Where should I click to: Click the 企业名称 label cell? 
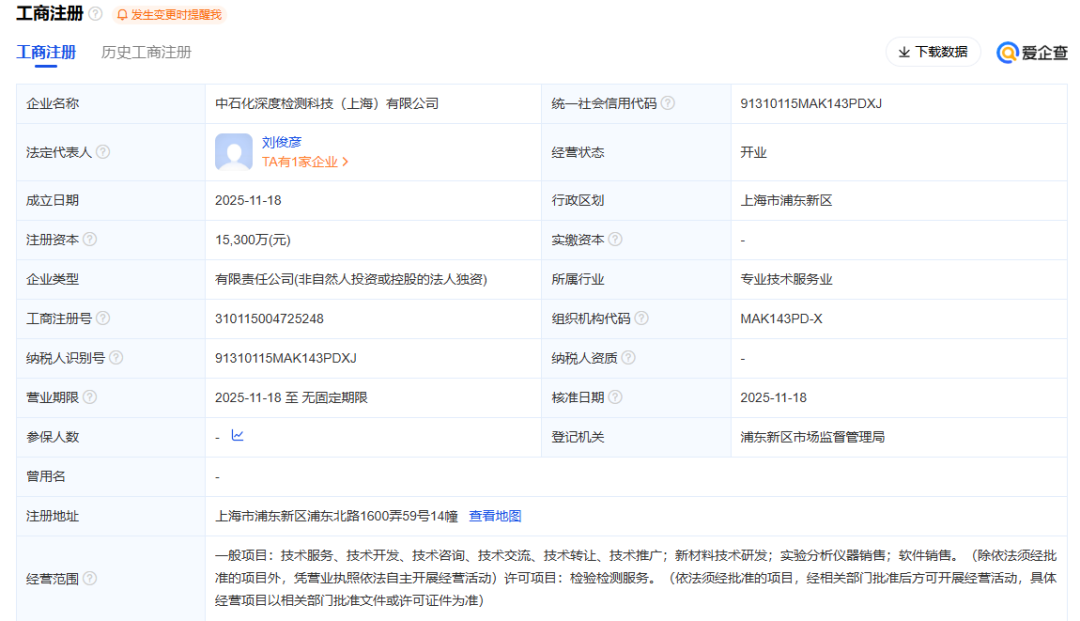[111, 104]
